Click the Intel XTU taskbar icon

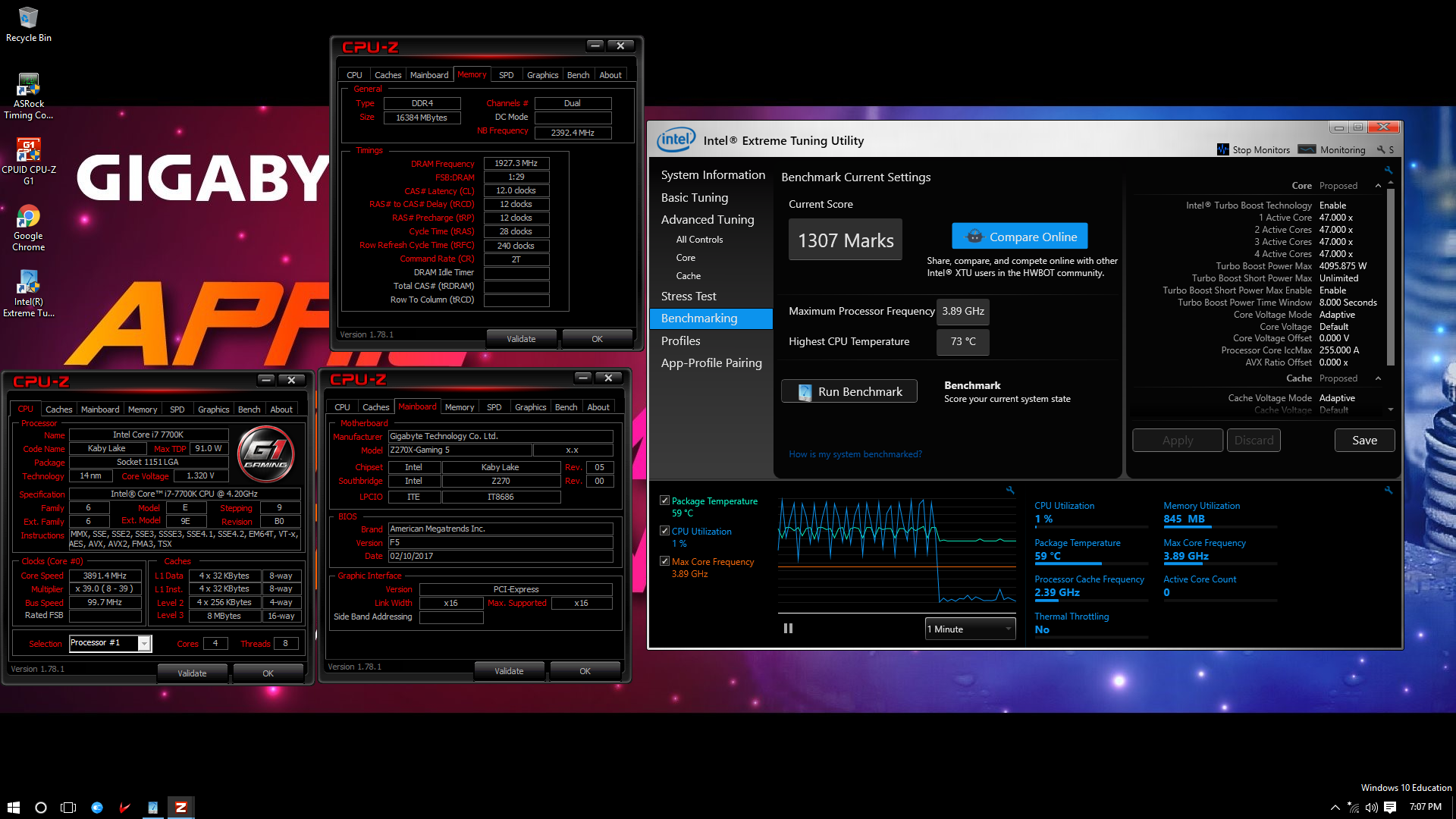153,807
